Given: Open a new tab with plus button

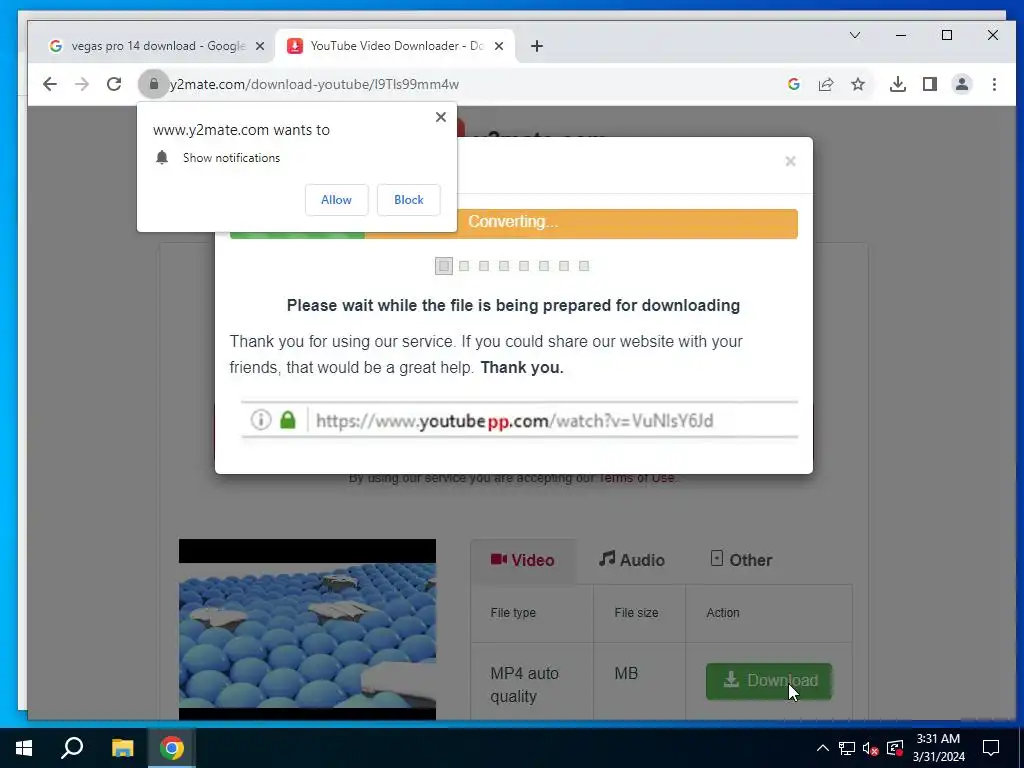Looking at the screenshot, I should click(537, 46).
